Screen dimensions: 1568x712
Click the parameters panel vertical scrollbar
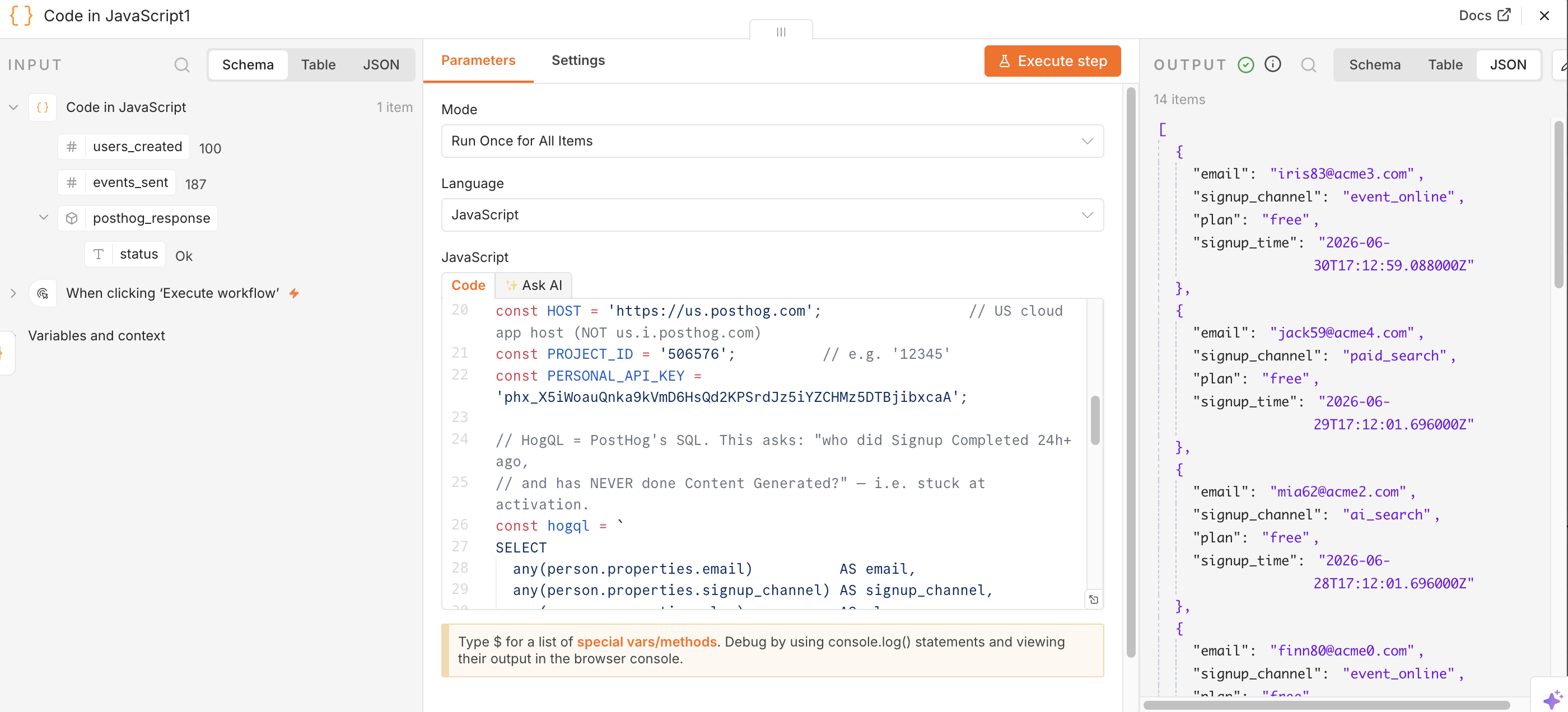coord(1130,372)
